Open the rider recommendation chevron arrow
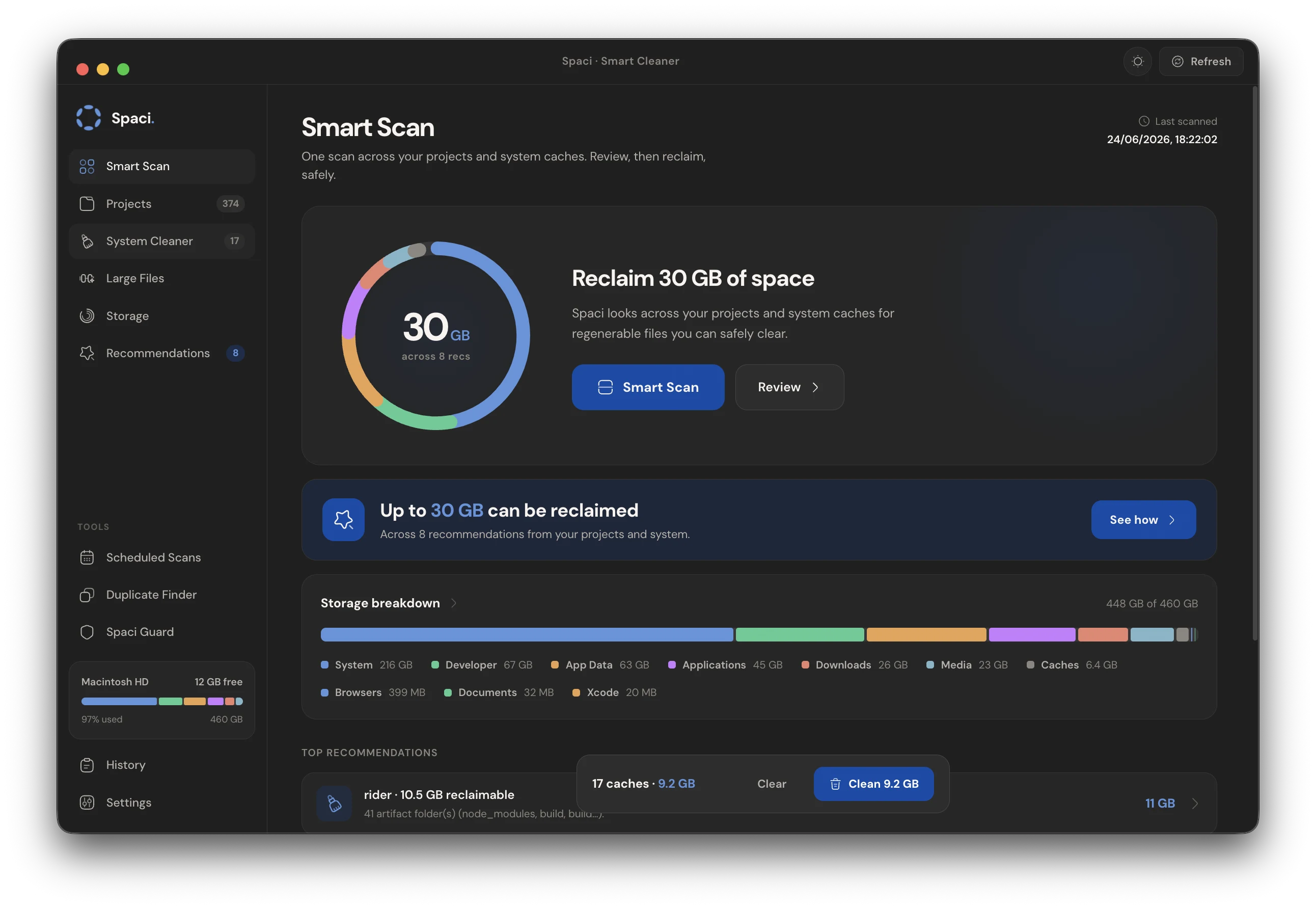This screenshot has height=909, width=1316. pyautogui.click(x=1195, y=803)
